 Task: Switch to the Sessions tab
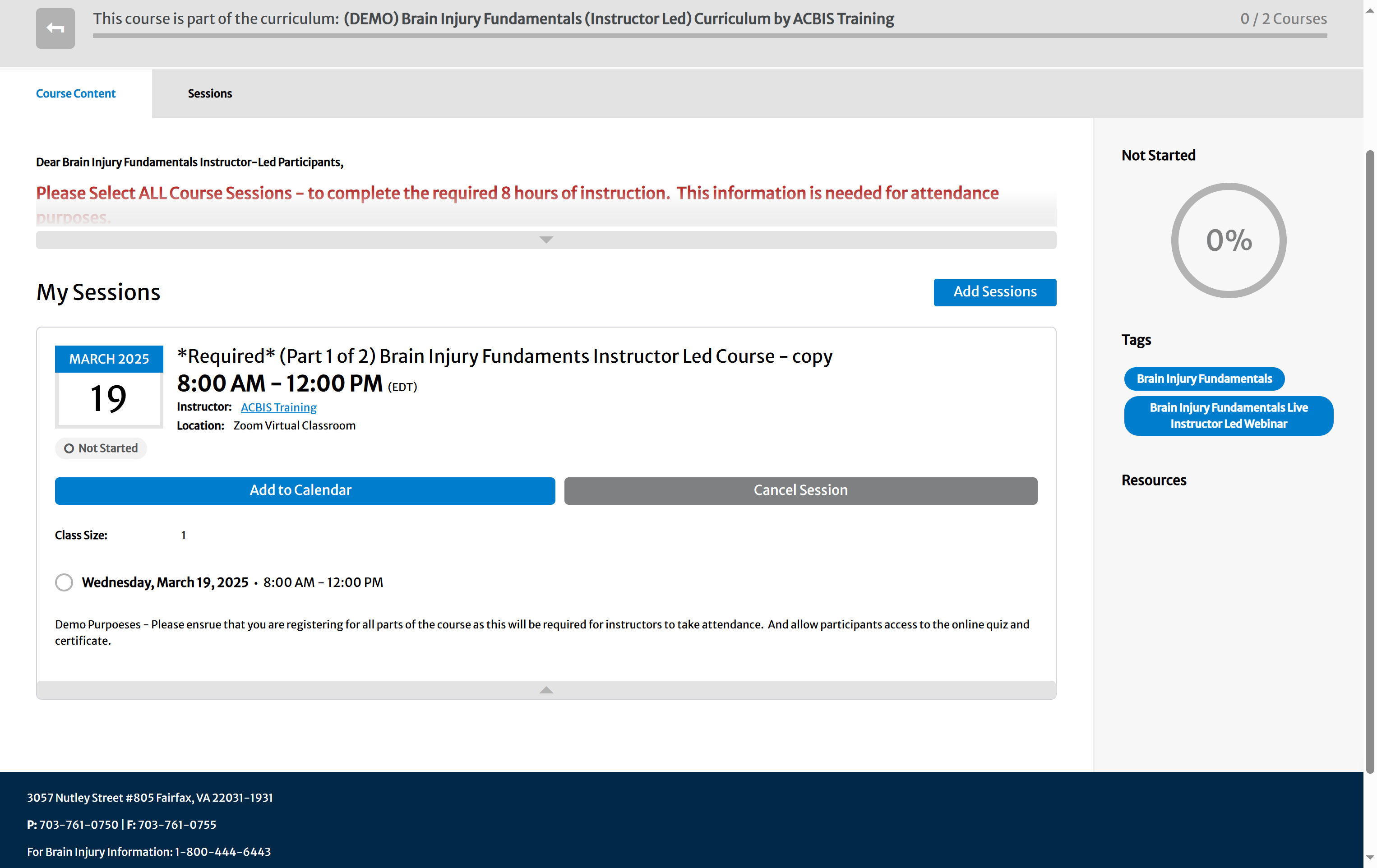coord(210,93)
